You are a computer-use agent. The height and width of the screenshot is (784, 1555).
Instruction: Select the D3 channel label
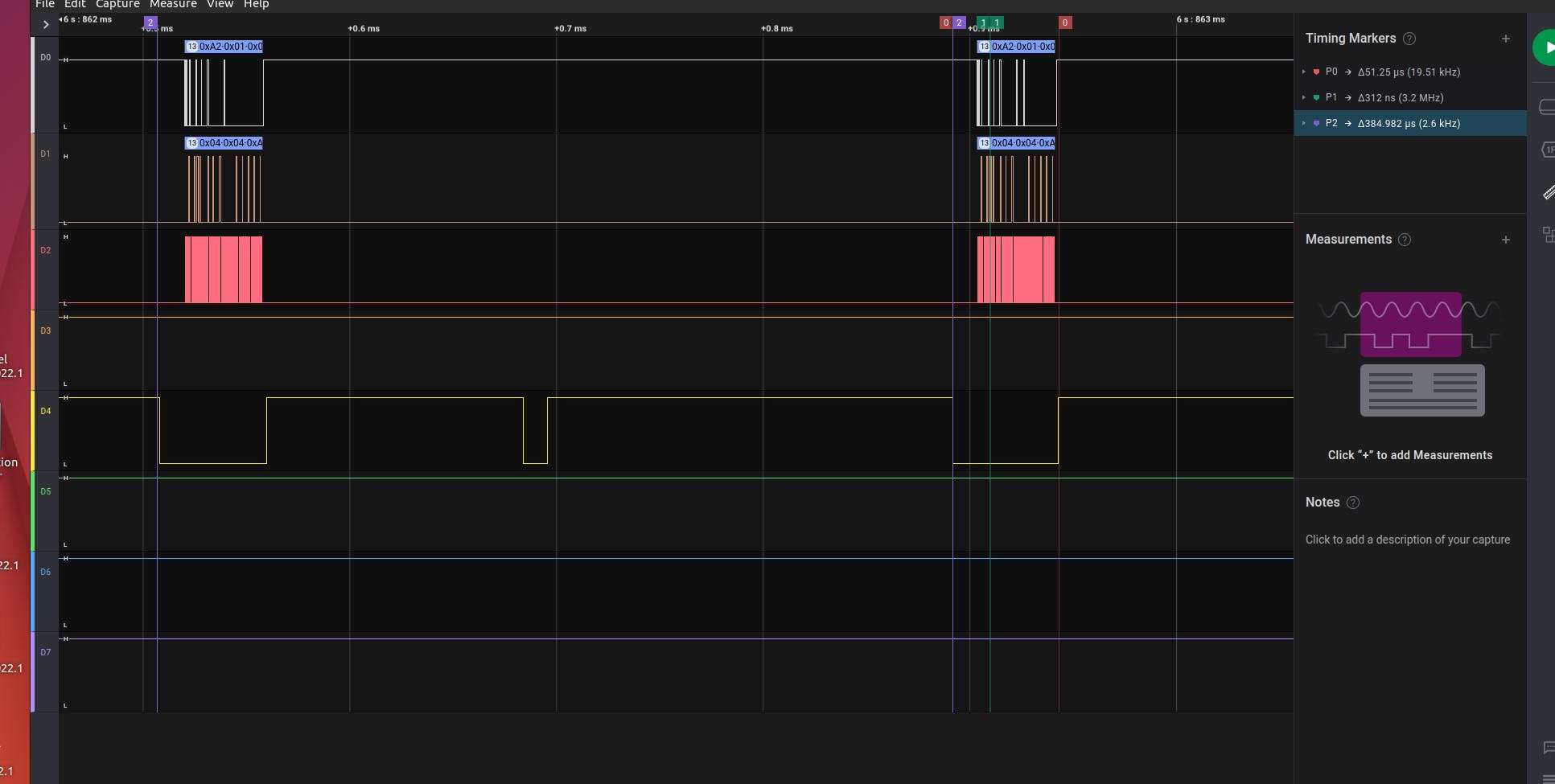point(46,330)
